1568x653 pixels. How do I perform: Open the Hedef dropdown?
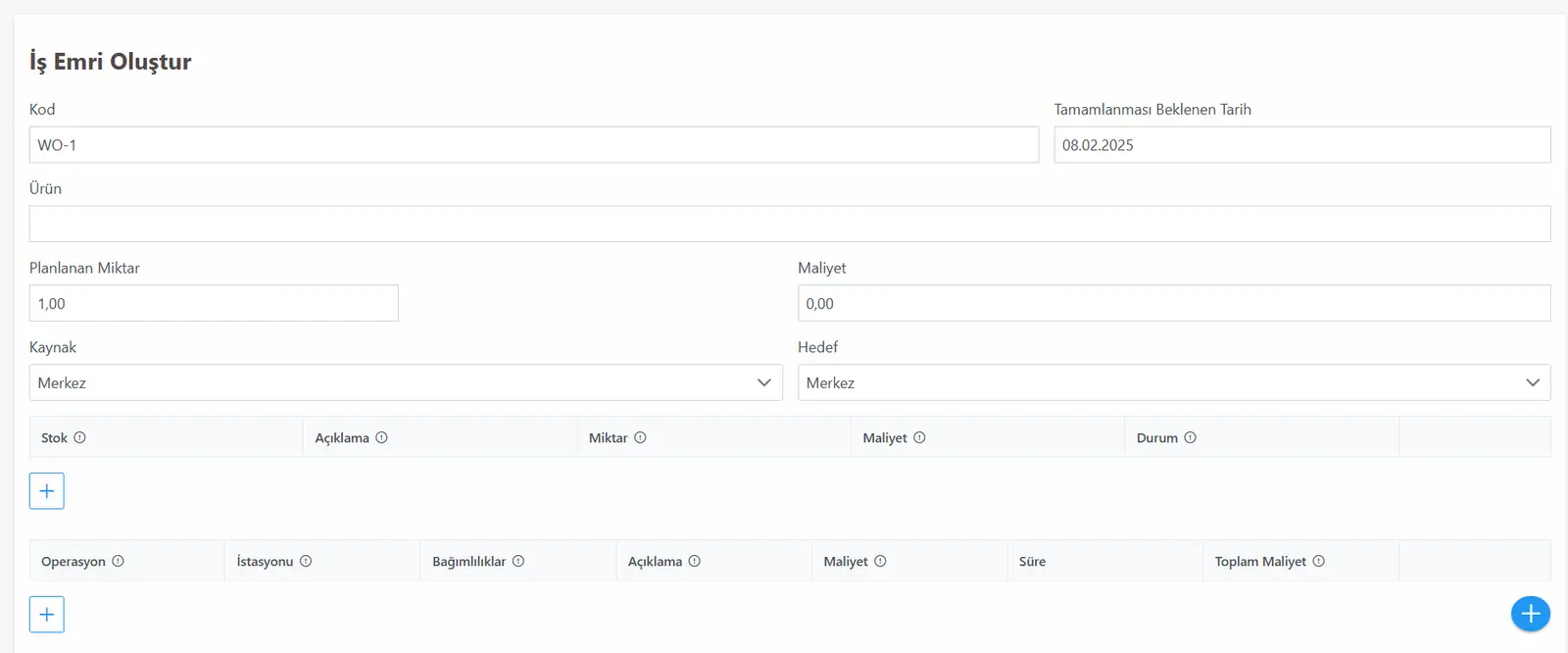pos(1174,382)
